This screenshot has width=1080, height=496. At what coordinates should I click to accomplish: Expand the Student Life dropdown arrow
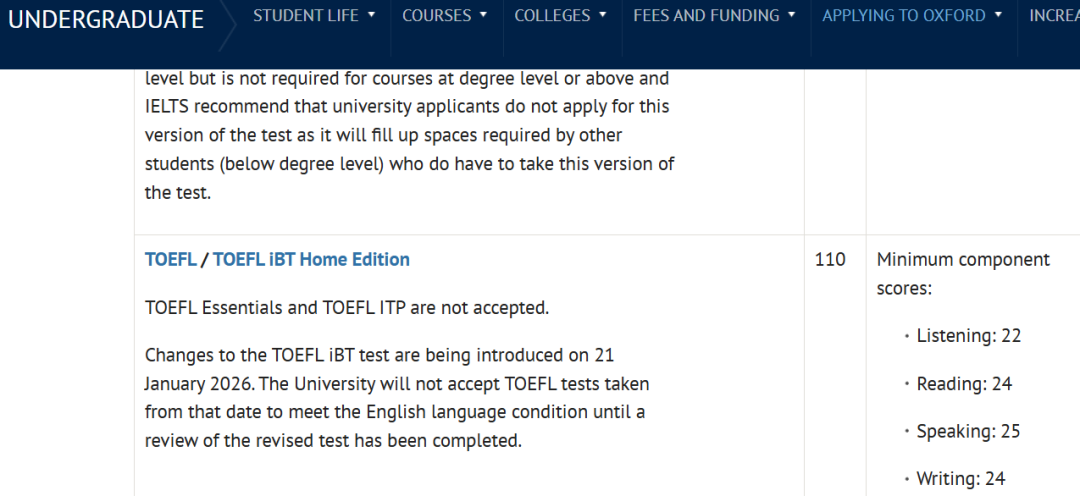click(372, 15)
